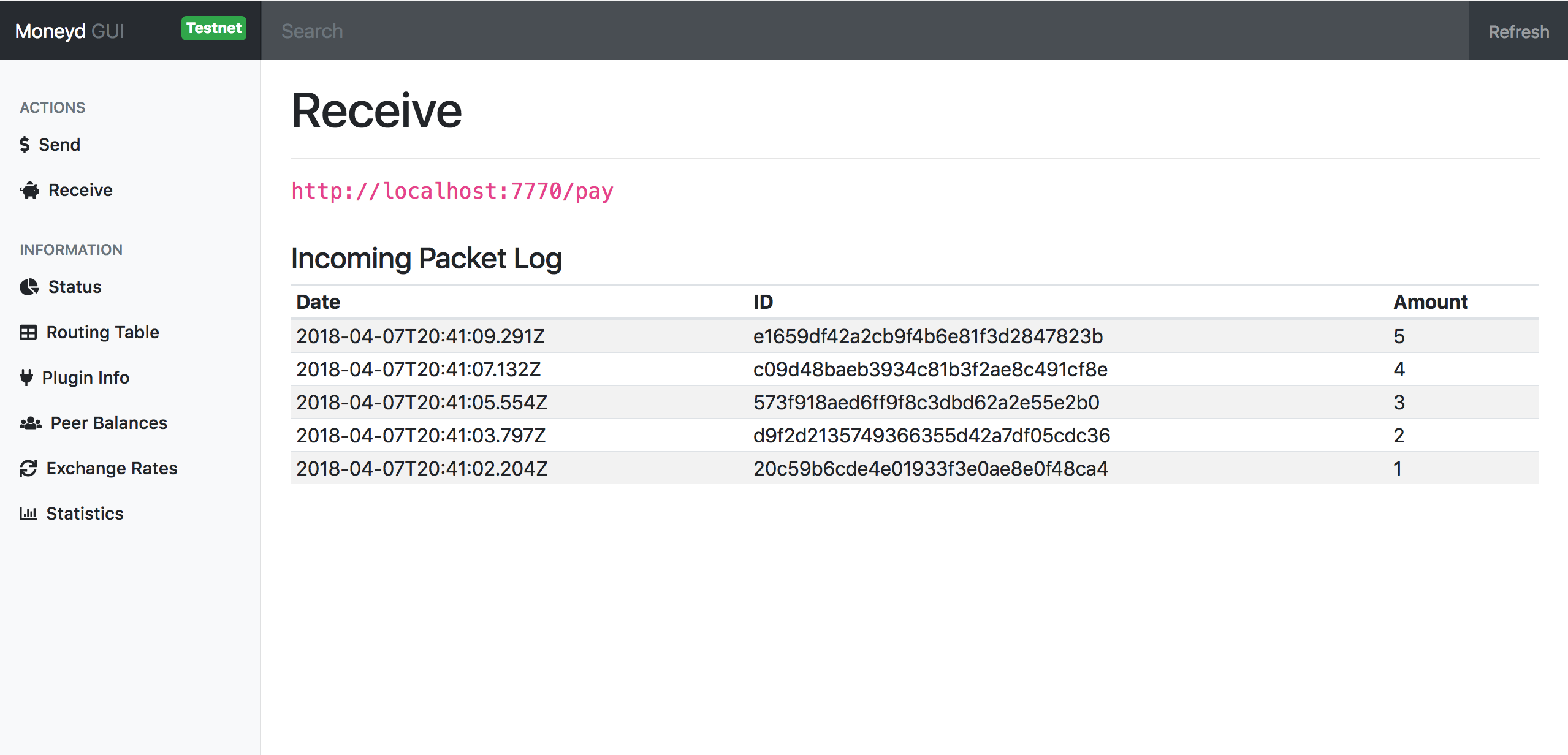
Task: Click the green Testnet badge
Action: 213,28
